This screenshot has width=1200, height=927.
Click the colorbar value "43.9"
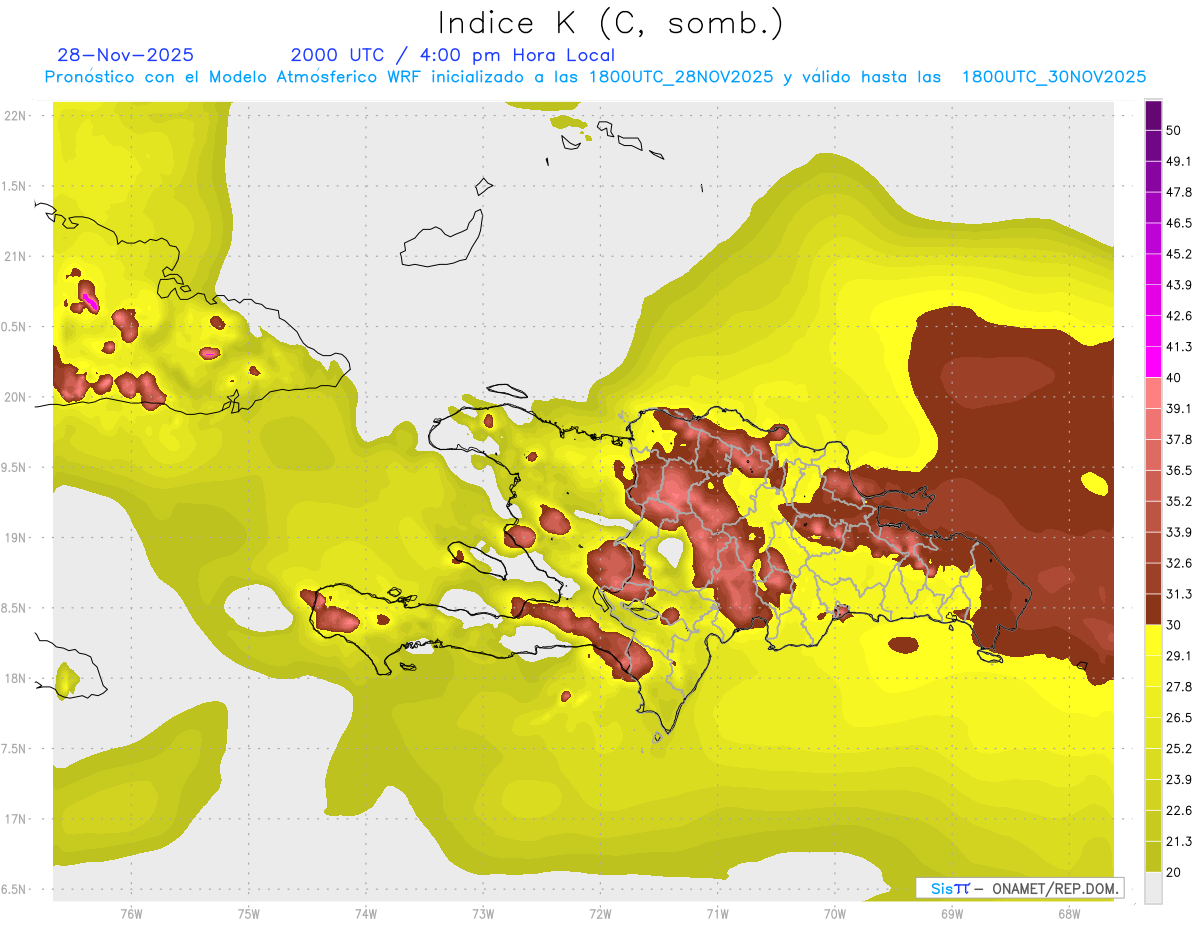click(x=1179, y=285)
